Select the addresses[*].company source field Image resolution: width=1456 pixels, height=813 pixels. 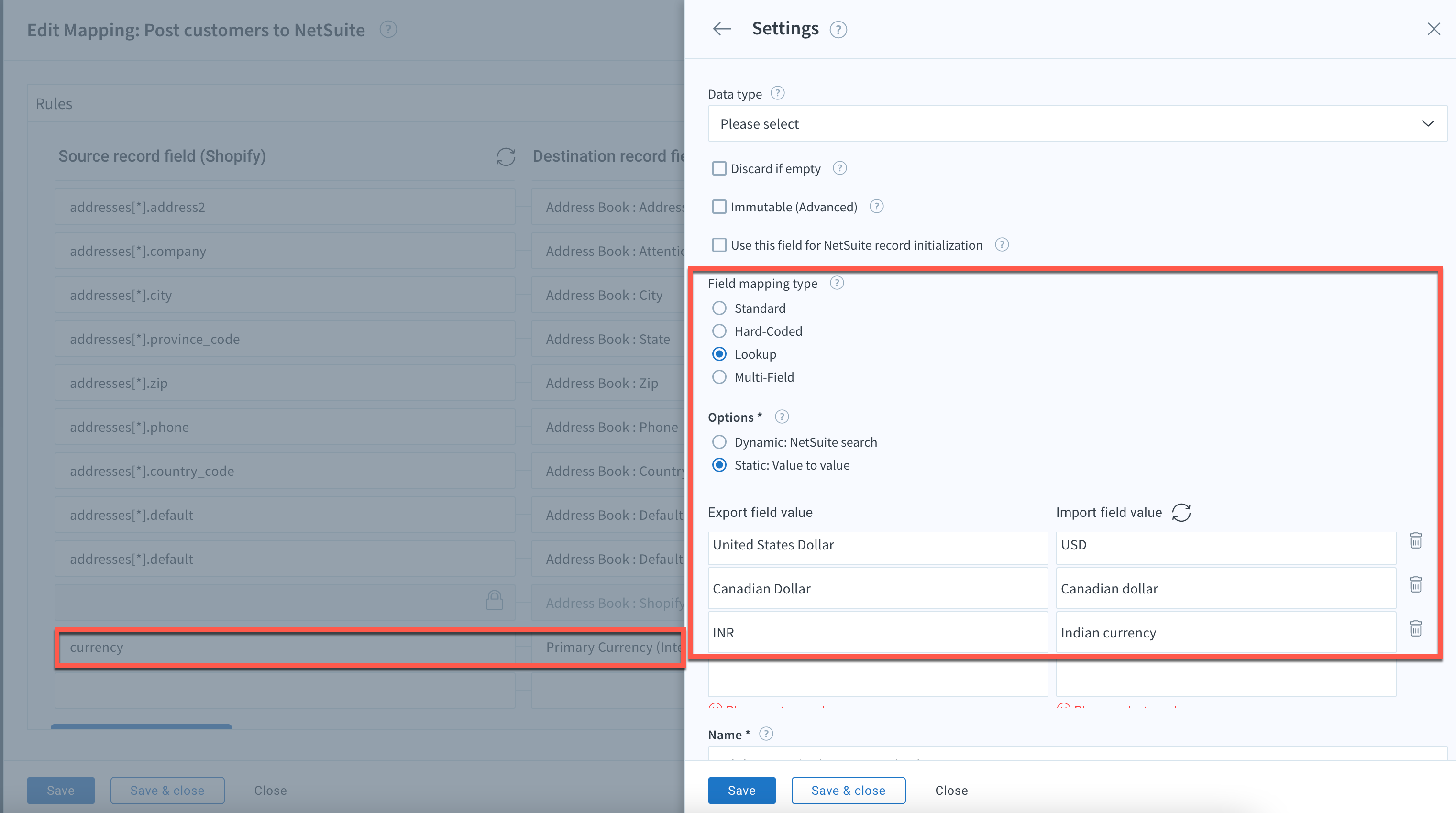pos(285,252)
